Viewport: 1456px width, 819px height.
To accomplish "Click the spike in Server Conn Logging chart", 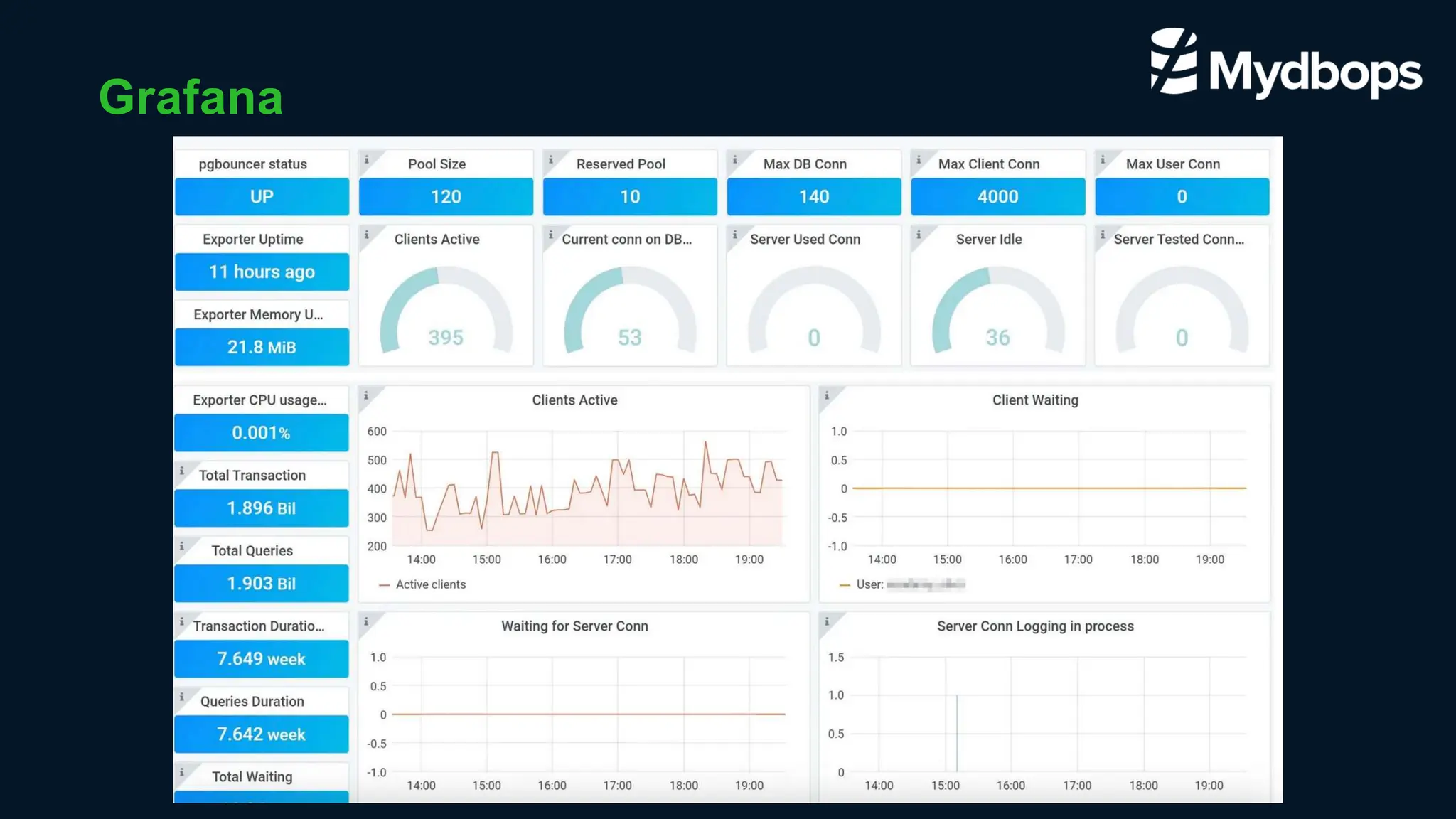I will tap(957, 732).
